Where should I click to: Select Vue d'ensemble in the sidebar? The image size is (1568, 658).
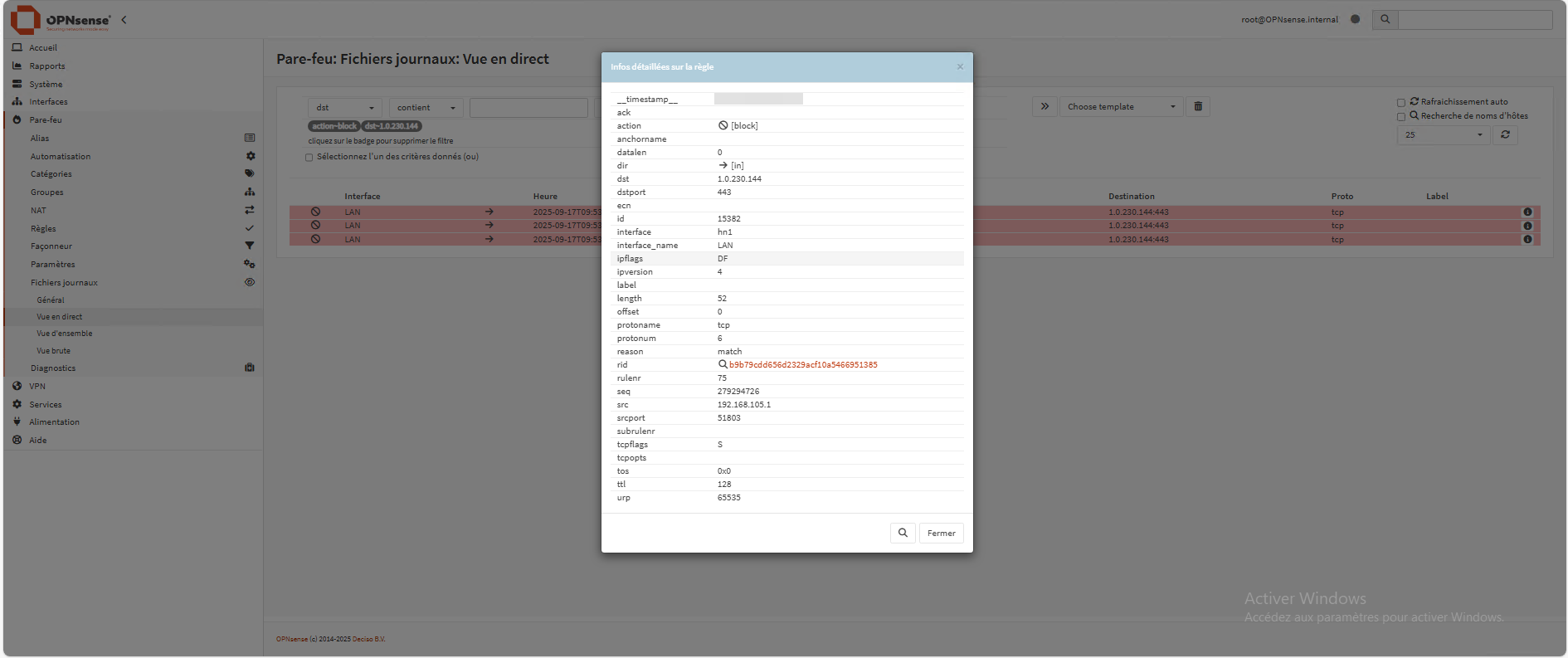click(65, 334)
